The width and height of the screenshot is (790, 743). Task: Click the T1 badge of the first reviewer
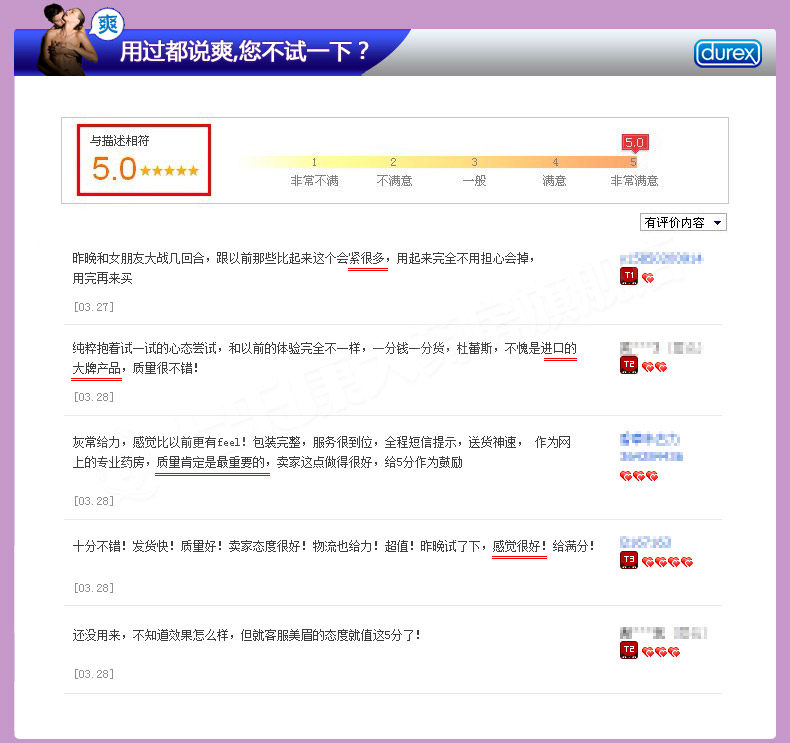pos(628,275)
